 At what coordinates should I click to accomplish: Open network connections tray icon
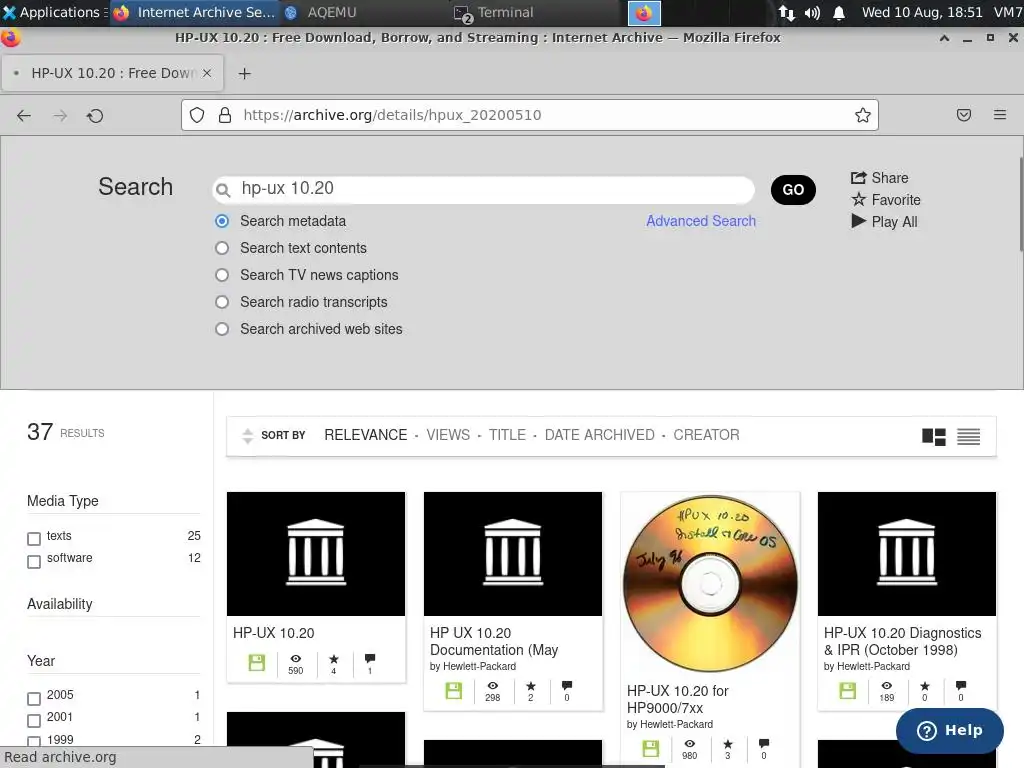click(786, 13)
